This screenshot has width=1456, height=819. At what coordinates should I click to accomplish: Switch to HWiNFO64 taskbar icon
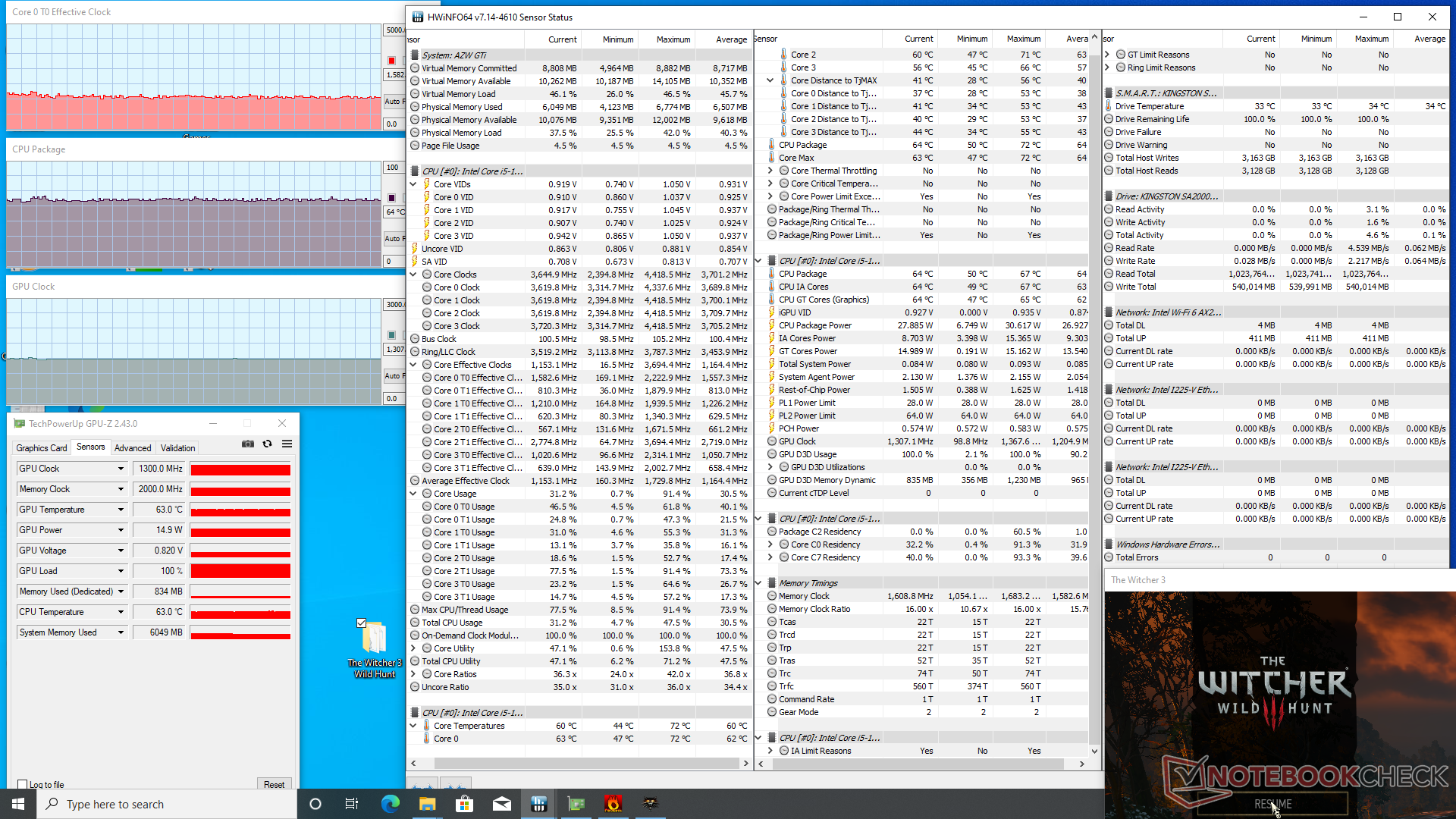click(538, 804)
